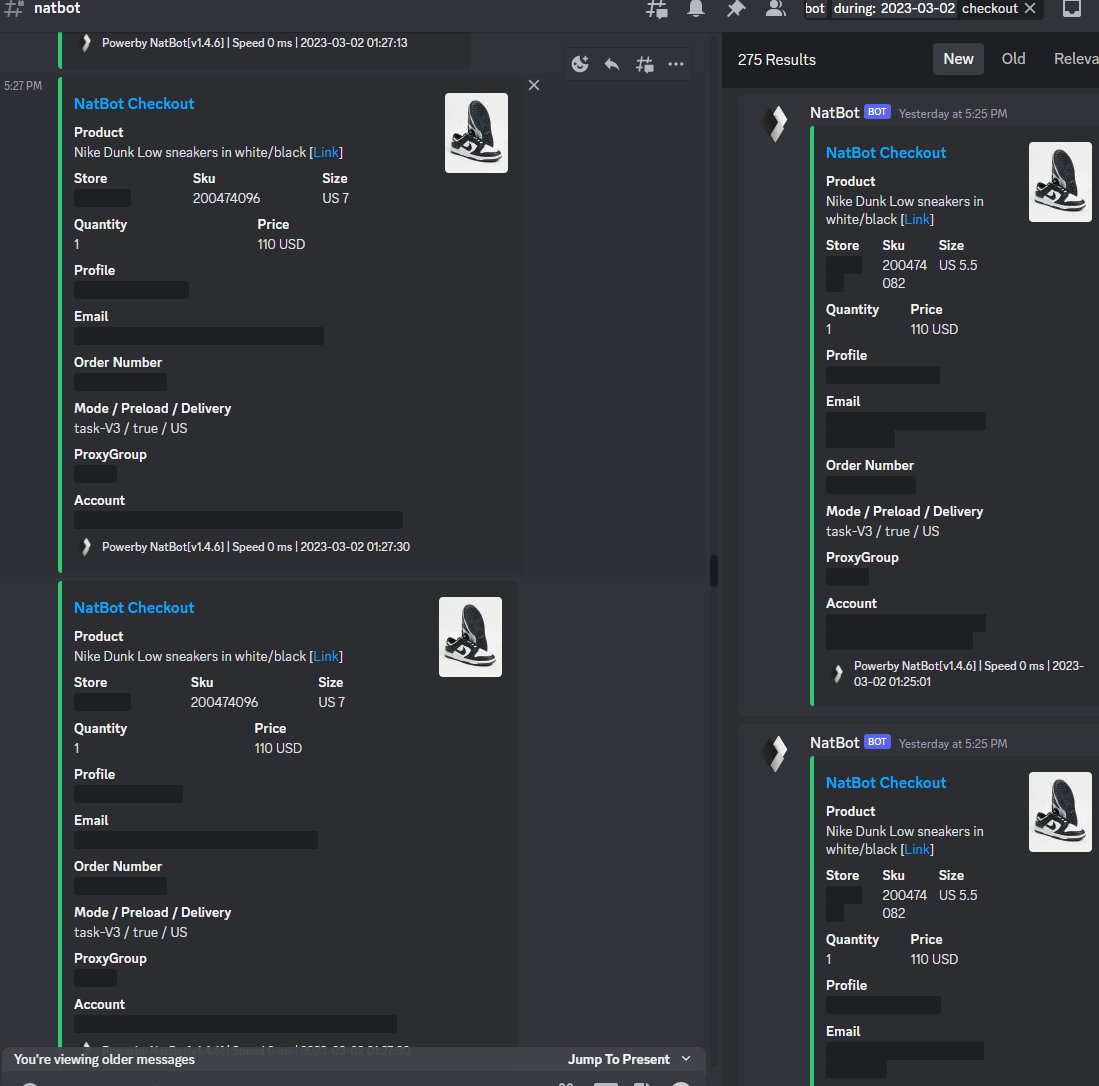The height and width of the screenshot is (1086, 1099).
Task: Open Link in first chat checkout product line
Action: (x=326, y=152)
